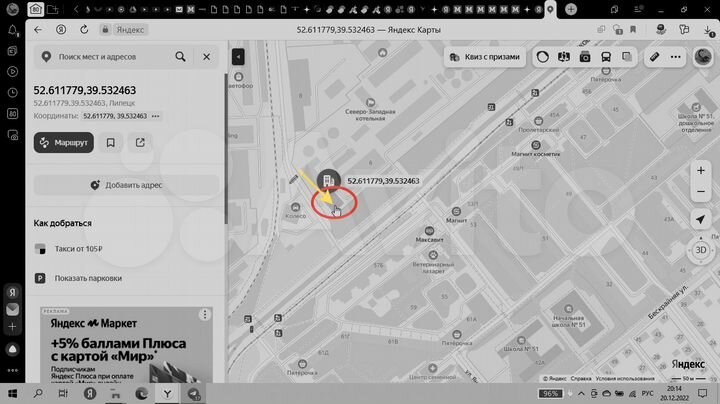Image resolution: width=720 pixels, height=404 pixels.
Task: Click the Добавить адрес button
Action: [126, 185]
